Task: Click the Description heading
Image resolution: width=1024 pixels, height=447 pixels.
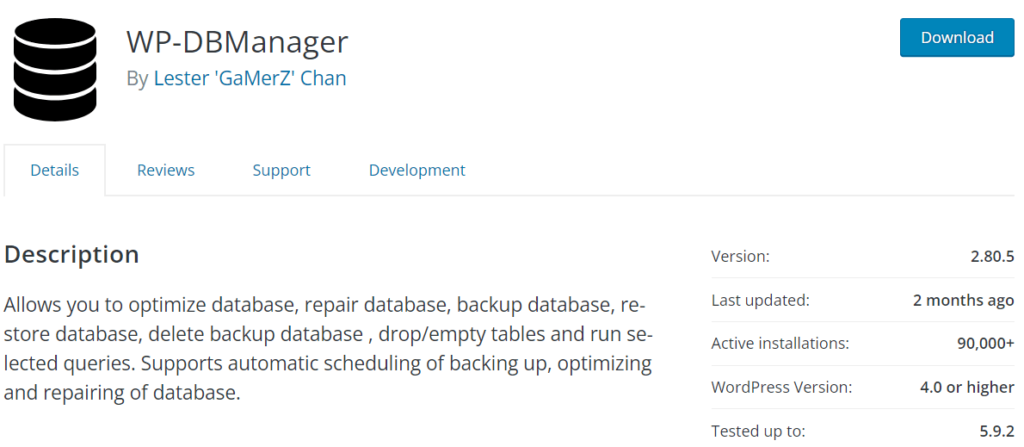Action: (72, 254)
